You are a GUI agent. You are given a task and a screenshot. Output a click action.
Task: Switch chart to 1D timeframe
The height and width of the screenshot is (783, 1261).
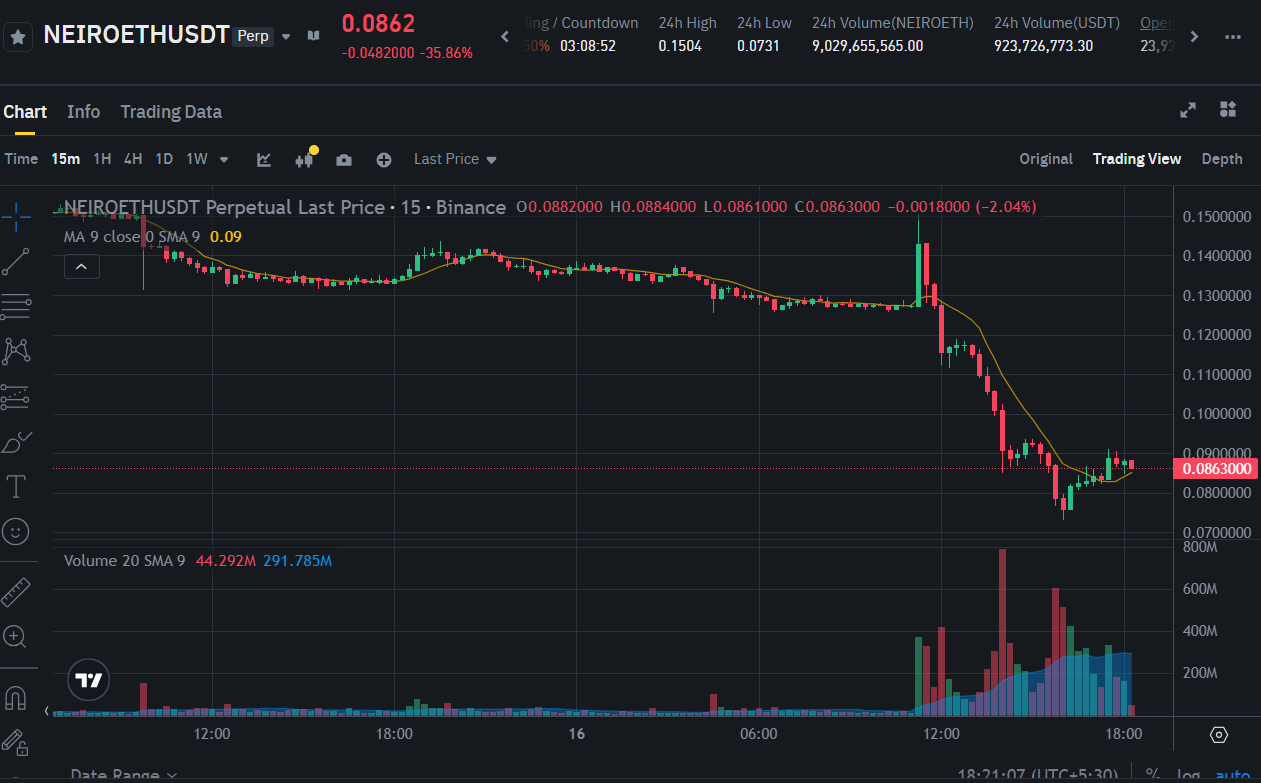click(164, 158)
